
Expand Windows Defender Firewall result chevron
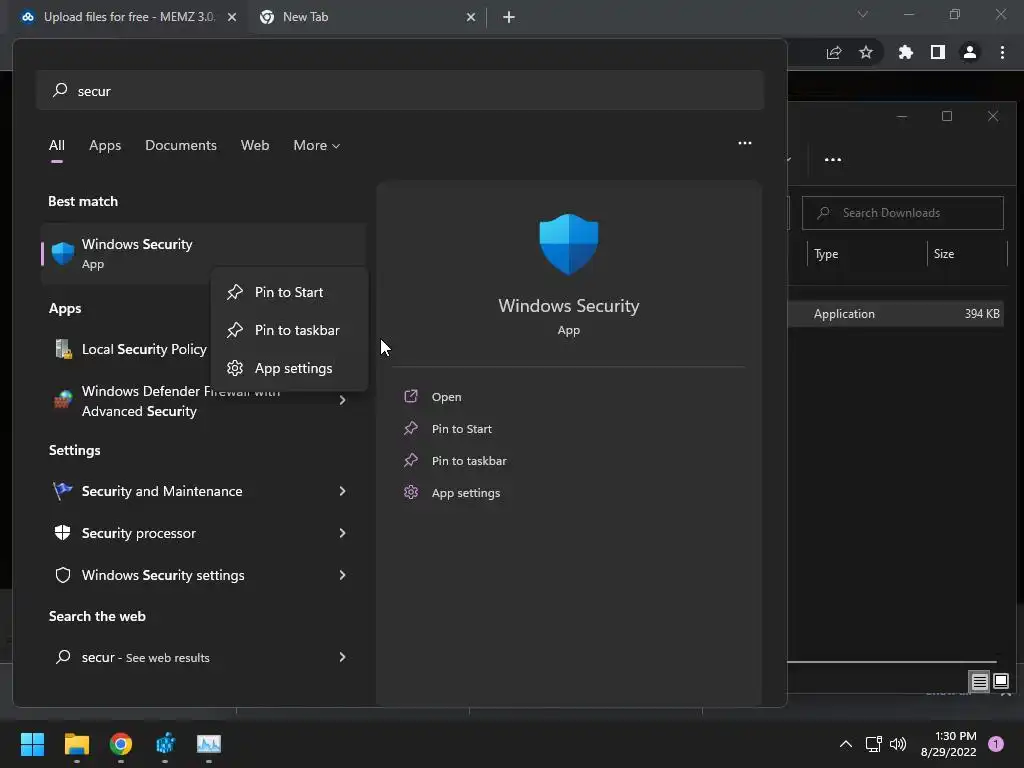tap(342, 400)
